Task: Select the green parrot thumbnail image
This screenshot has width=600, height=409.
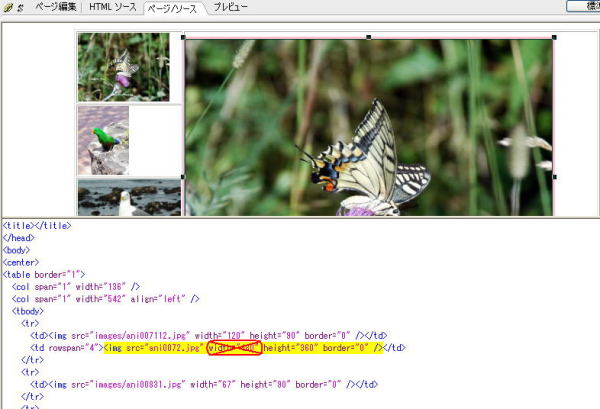Action: 103,140
